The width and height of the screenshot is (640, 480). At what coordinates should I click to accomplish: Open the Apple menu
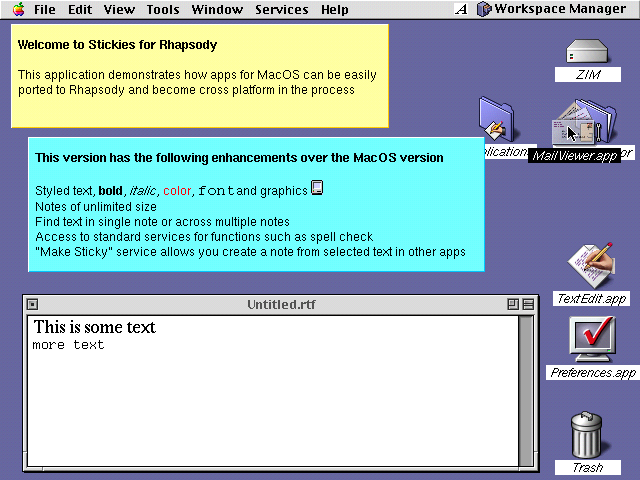18,9
